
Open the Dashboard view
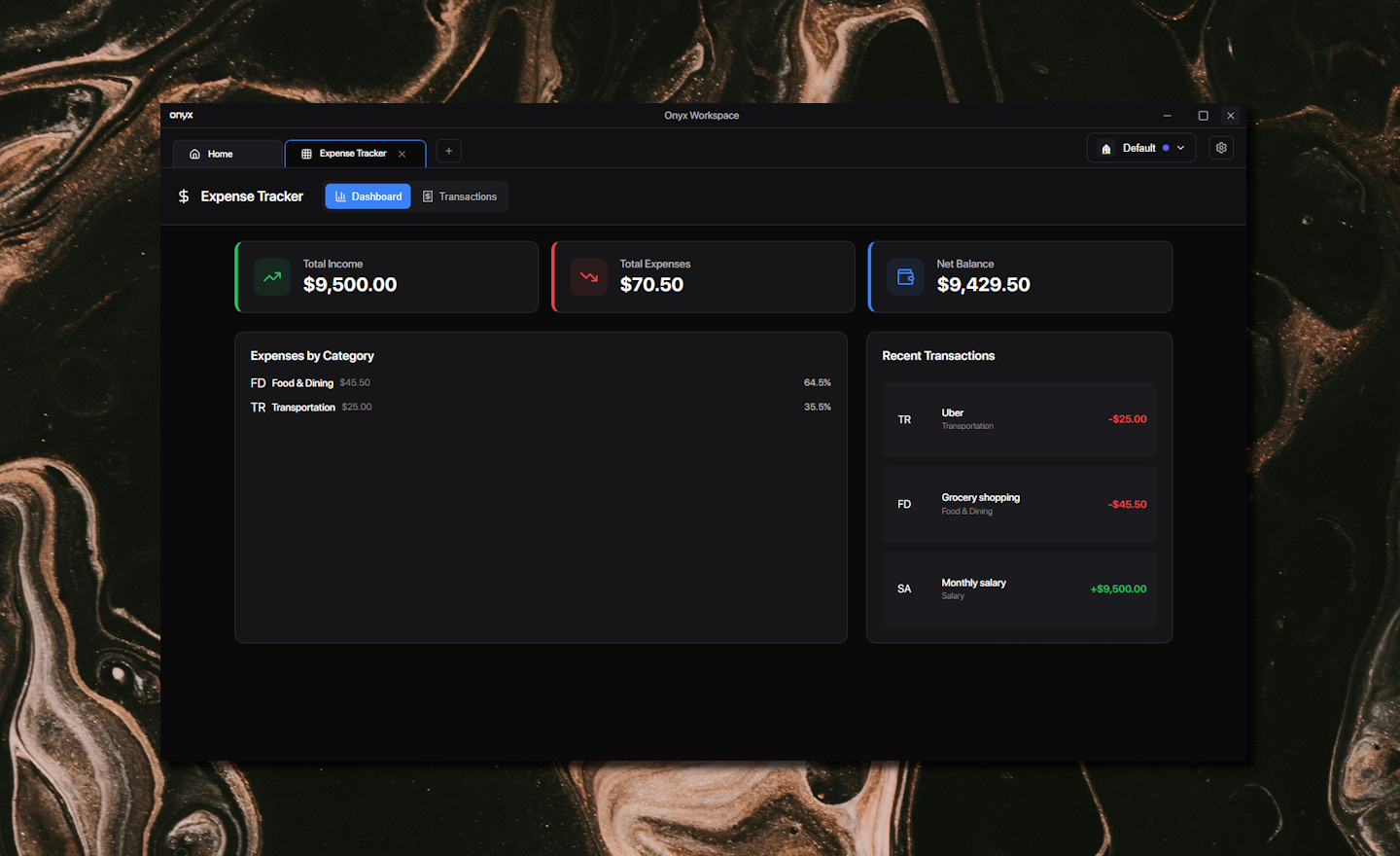(x=367, y=196)
